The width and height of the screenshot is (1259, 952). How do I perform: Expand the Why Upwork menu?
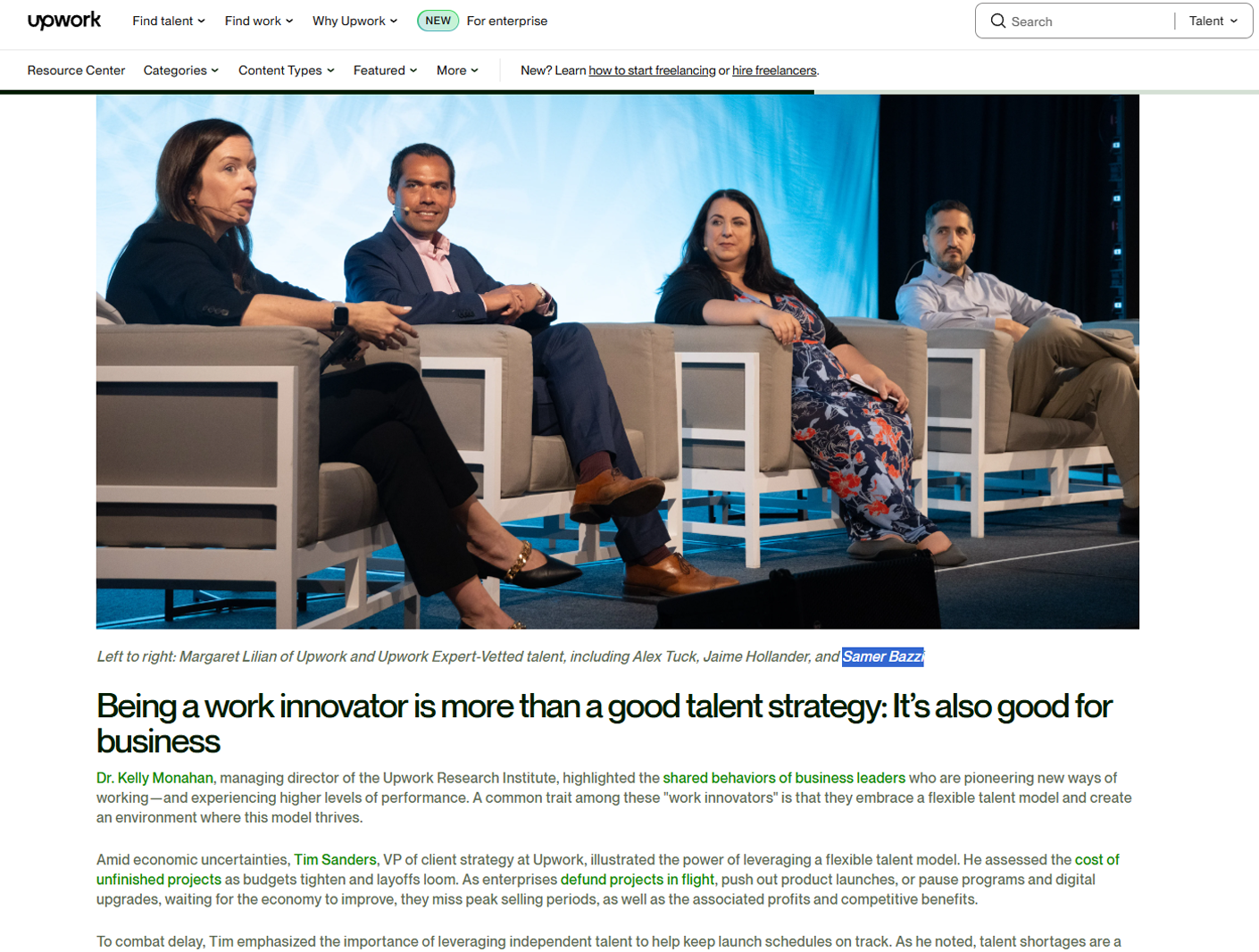point(354,21)
